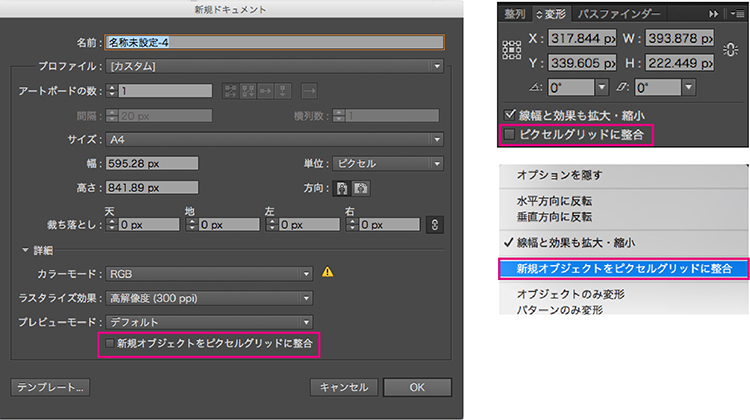Toggle 線幅と効果も拡大・縮小 menu item
This screenshot has height=420, width=750.
coord(623,243)
